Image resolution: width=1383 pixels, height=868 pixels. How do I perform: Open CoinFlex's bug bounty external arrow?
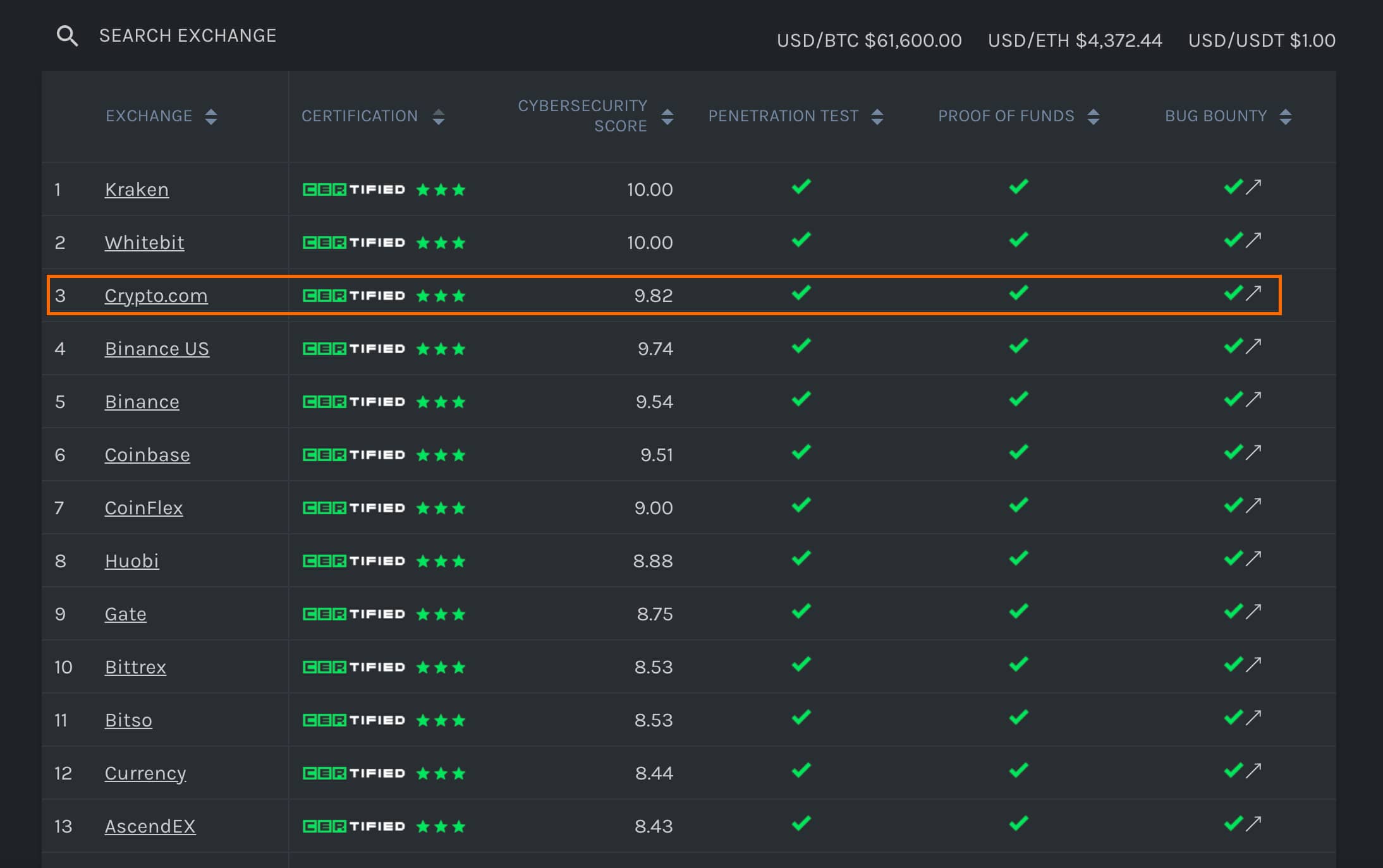tap(1253, 505)
